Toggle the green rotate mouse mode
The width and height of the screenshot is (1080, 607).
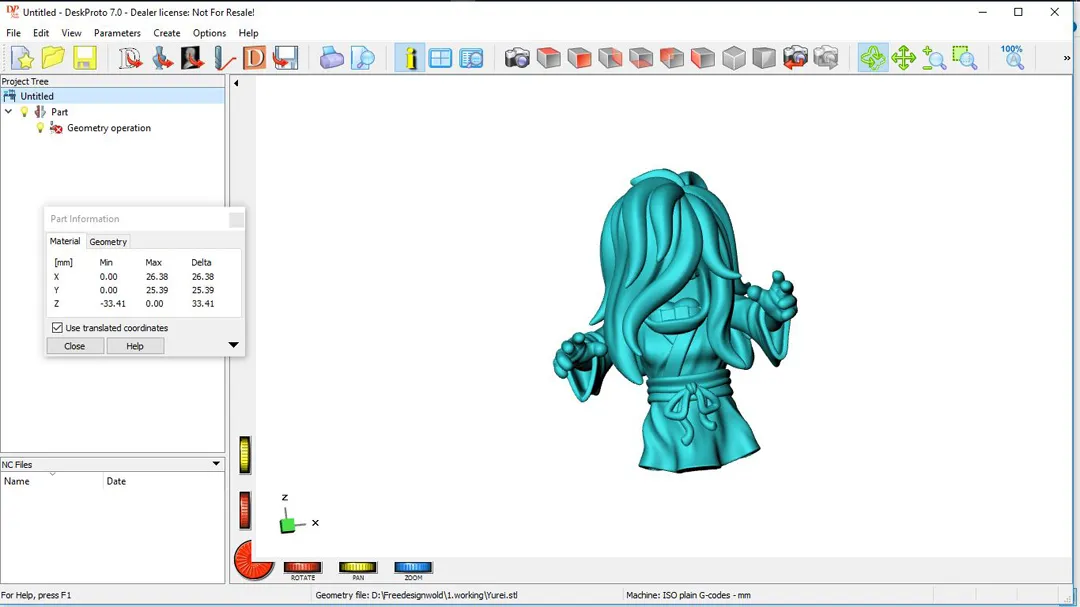tap(873, 58)
